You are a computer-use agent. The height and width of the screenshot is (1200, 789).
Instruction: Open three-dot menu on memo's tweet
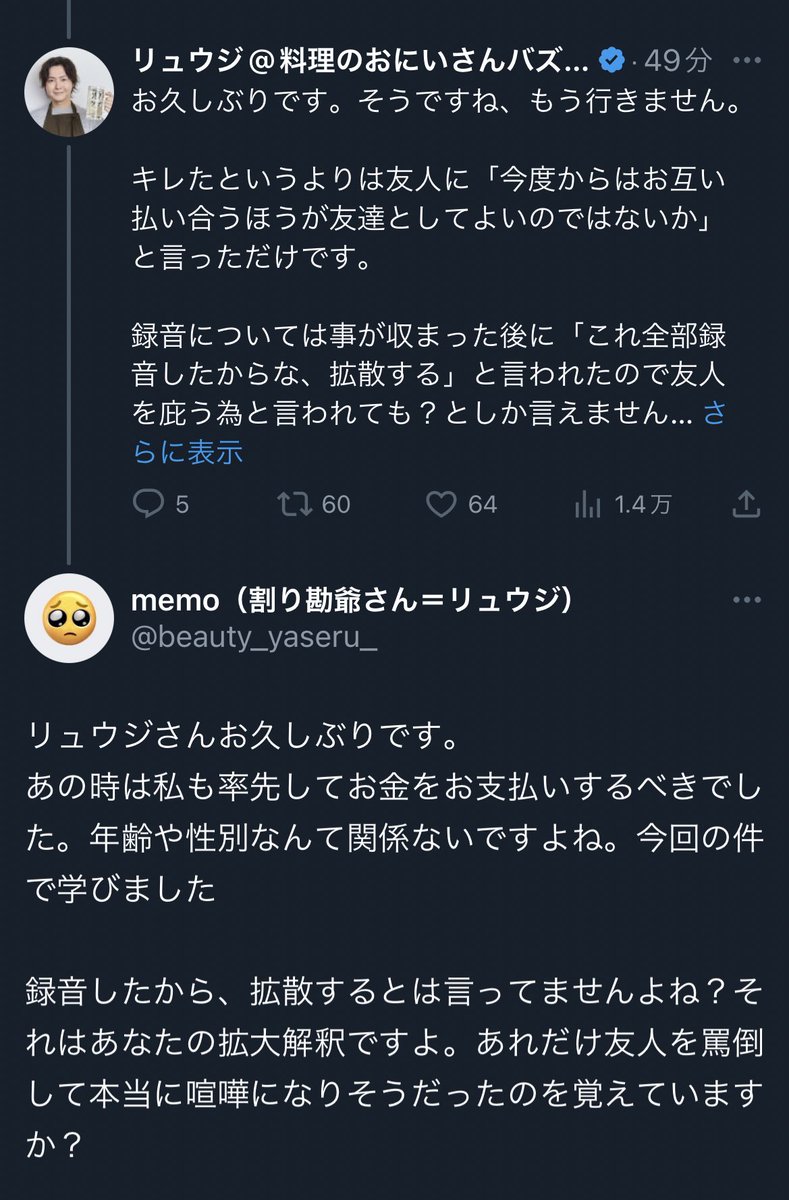click(746, 600)
